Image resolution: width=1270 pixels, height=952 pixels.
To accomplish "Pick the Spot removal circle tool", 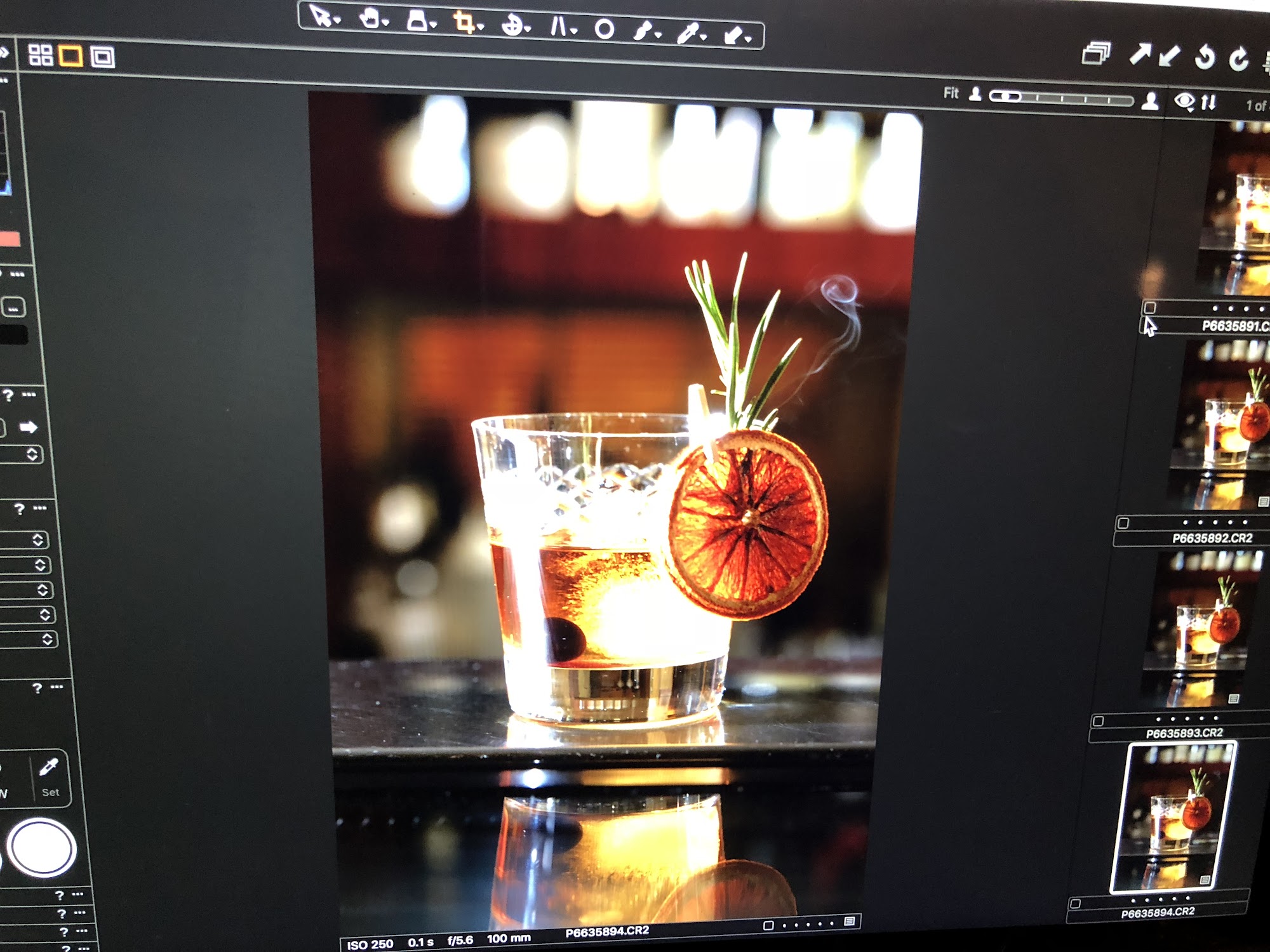I will 604,29.
